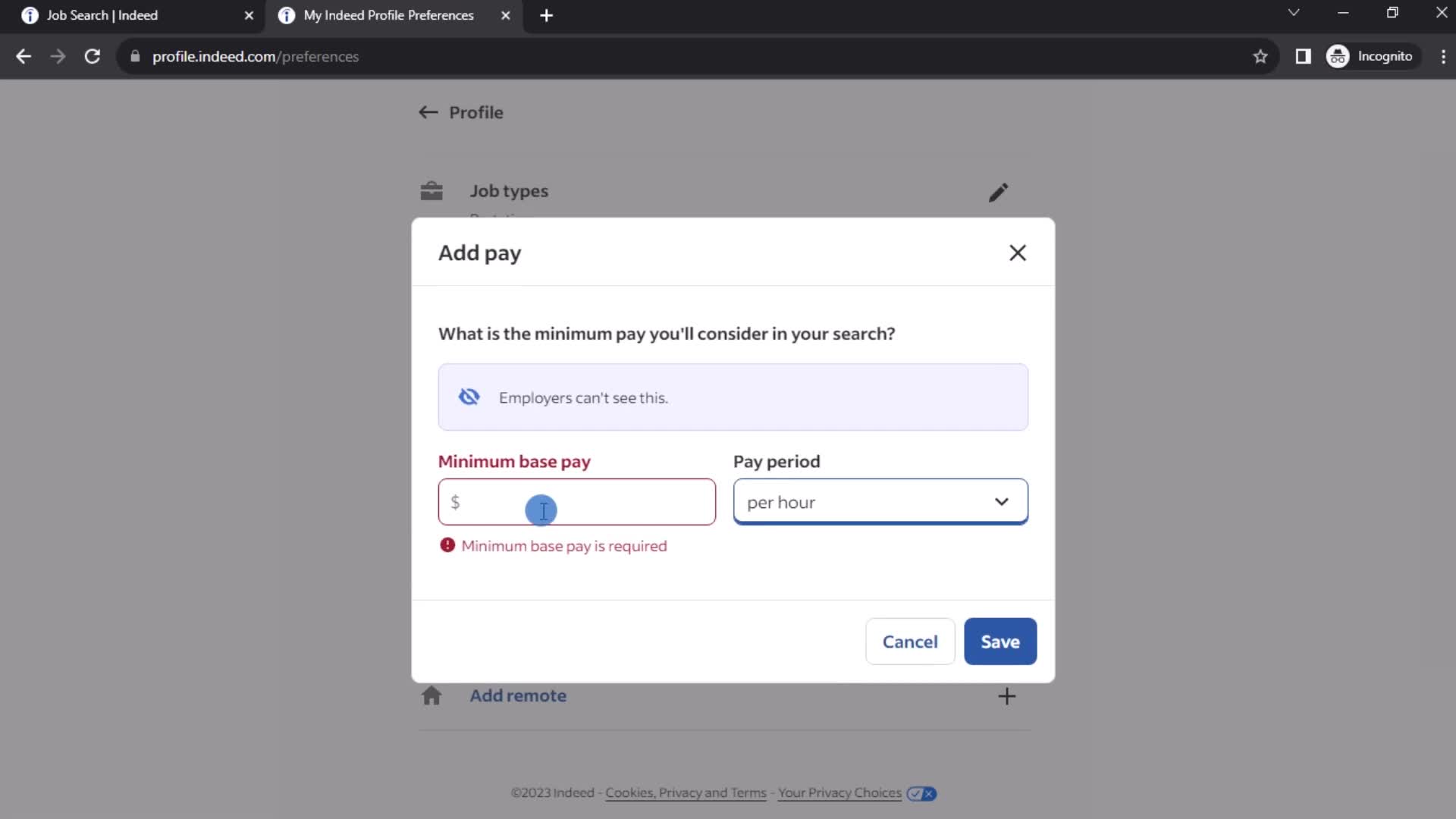Click Cookies, Privacy and Terms link

click(686, 793)
